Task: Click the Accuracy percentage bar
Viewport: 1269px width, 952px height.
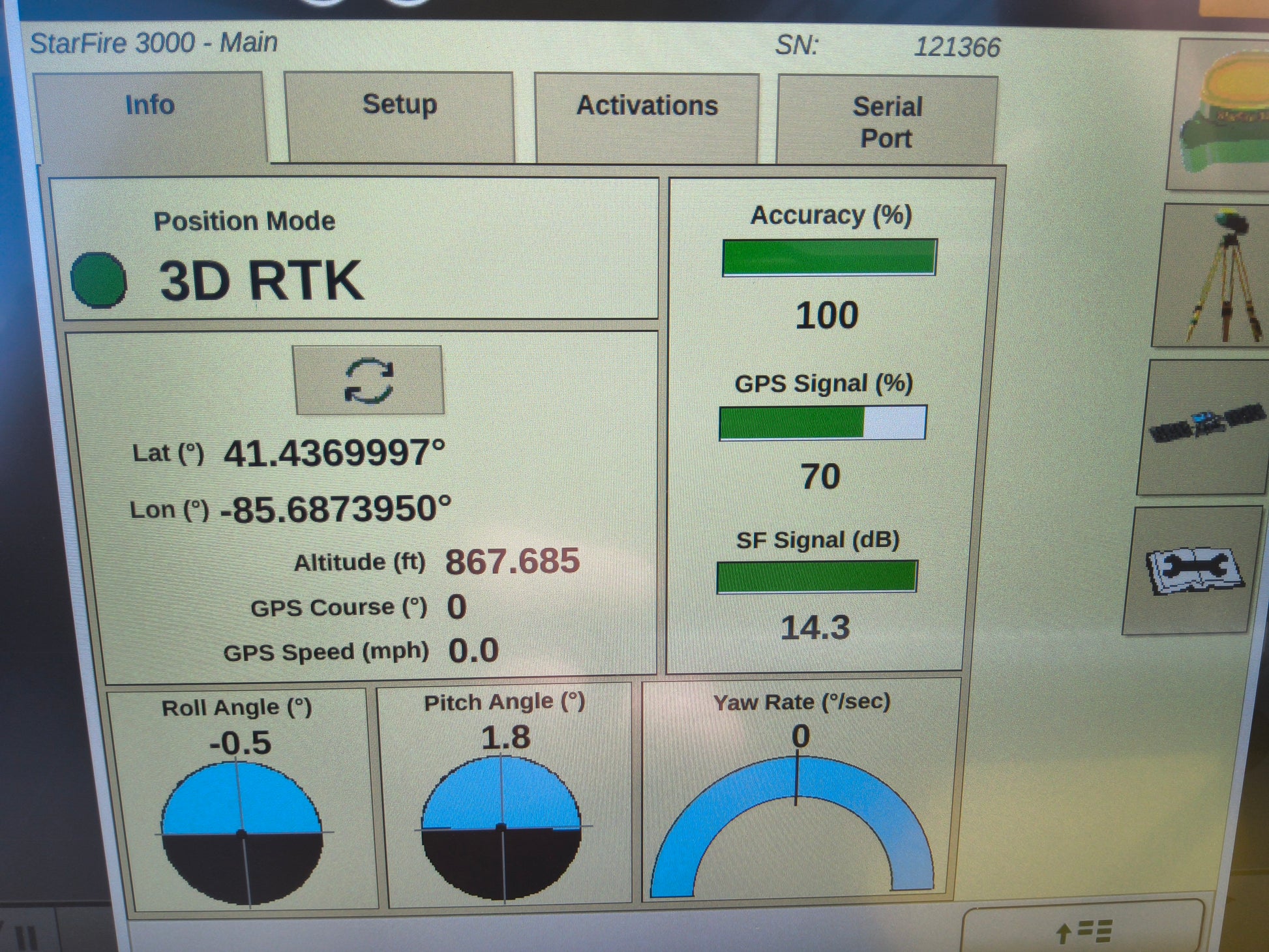Action: point(829,258)
